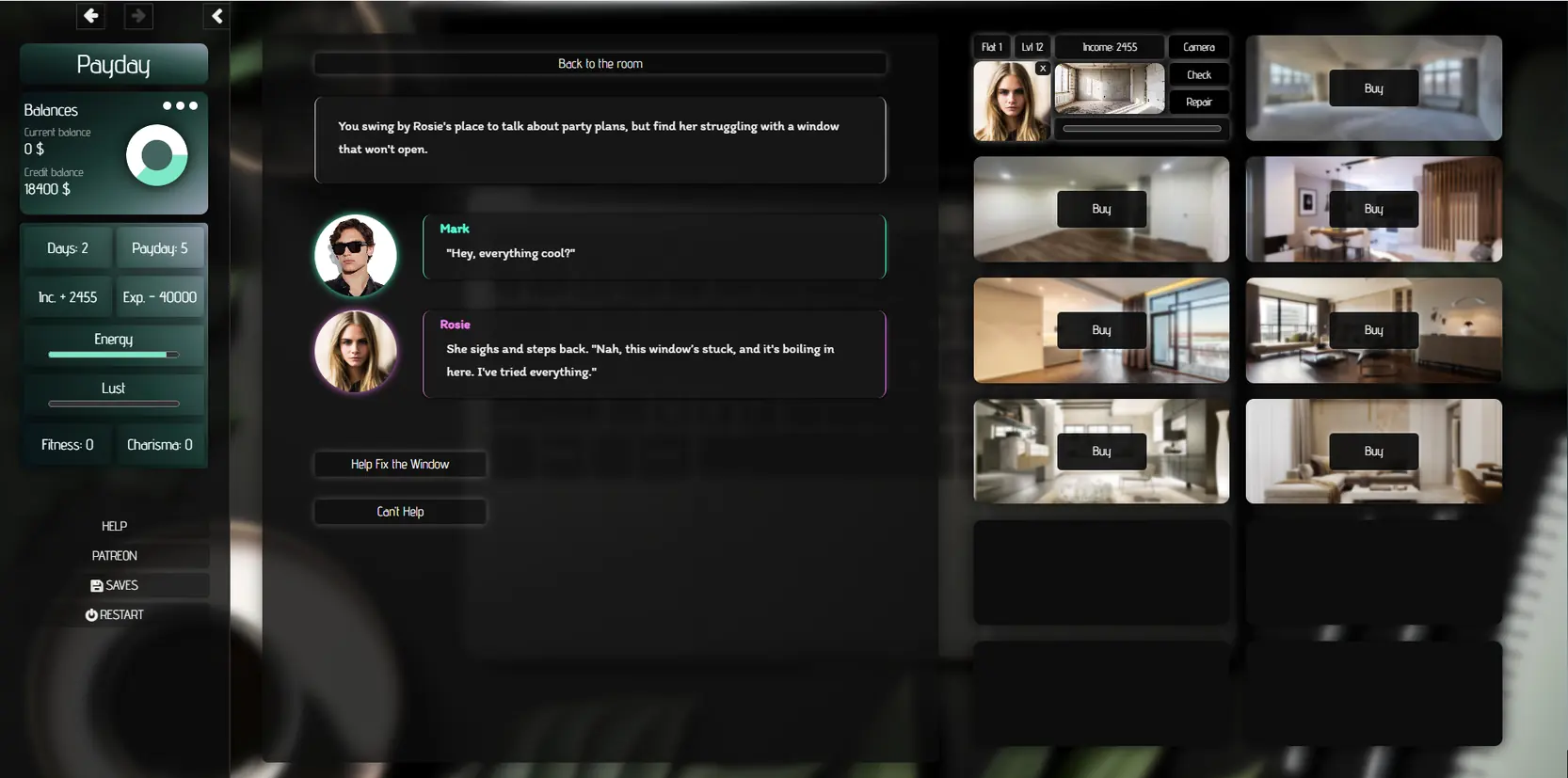Click the back arrow icon
Image resolution: width=1568 pixels, height=778 pixels.
click(90, 16)
